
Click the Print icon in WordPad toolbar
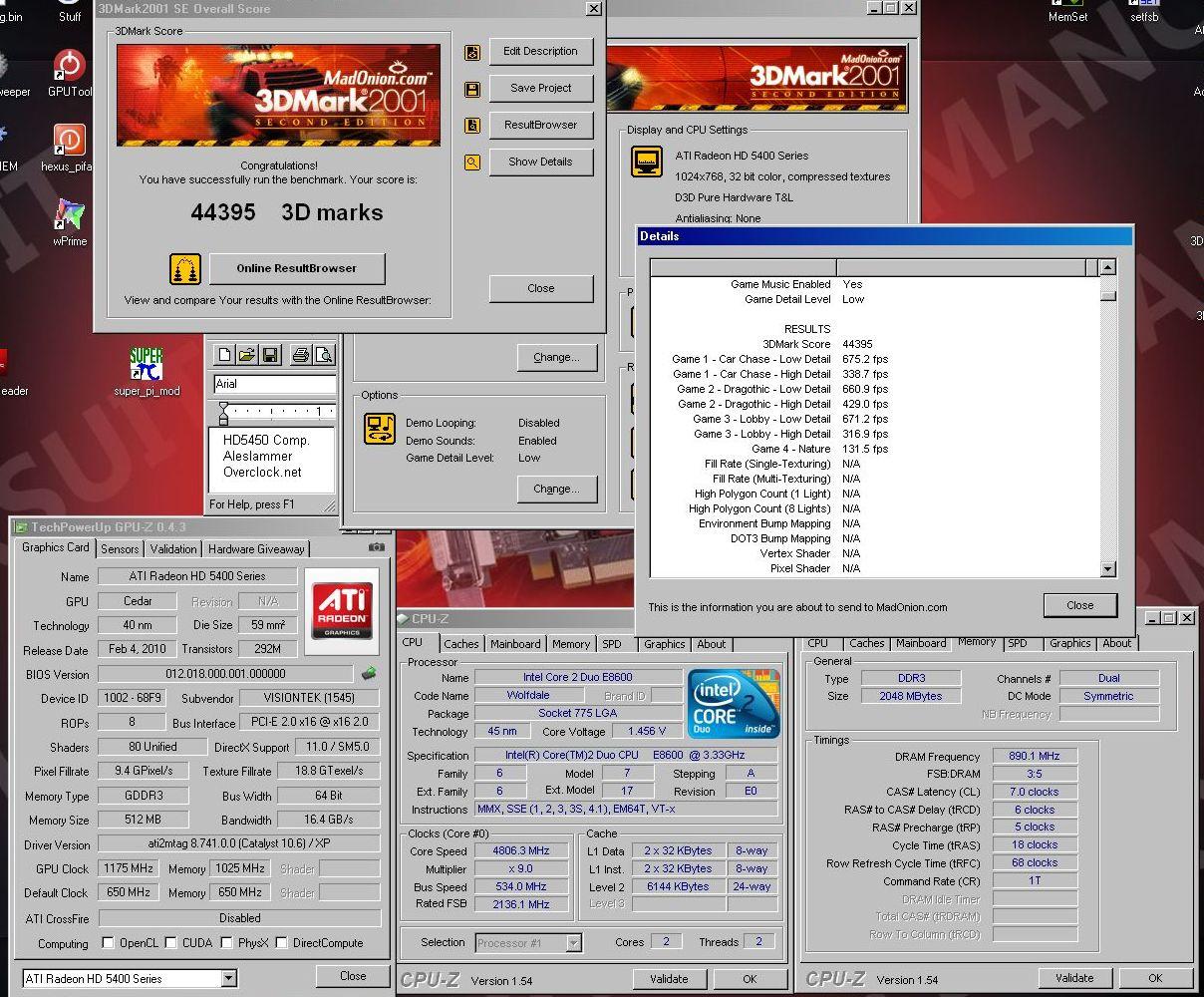(301, 354)
